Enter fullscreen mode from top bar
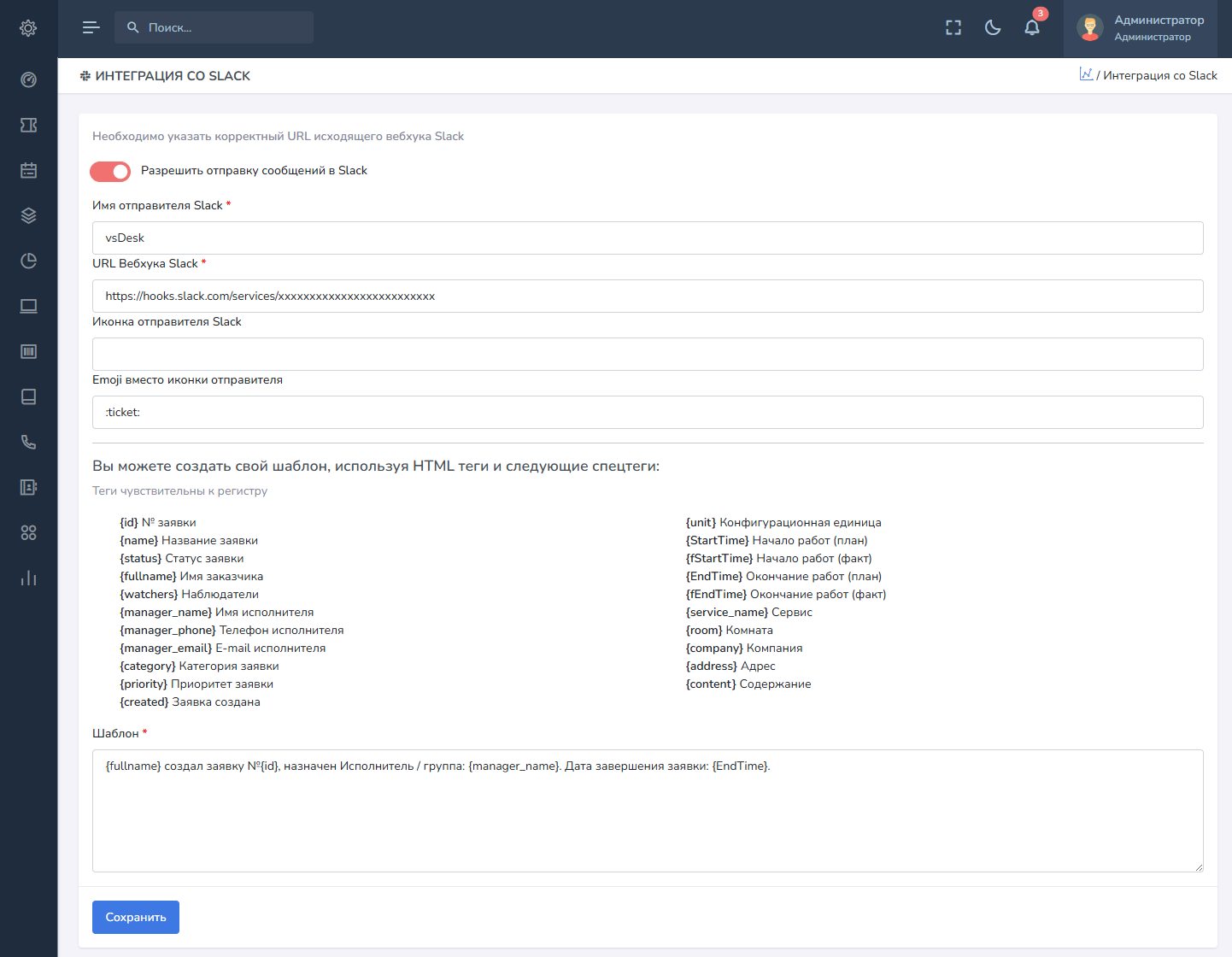Image resolution: width=1232 pixels, height=957 pixels. [953, 28]
